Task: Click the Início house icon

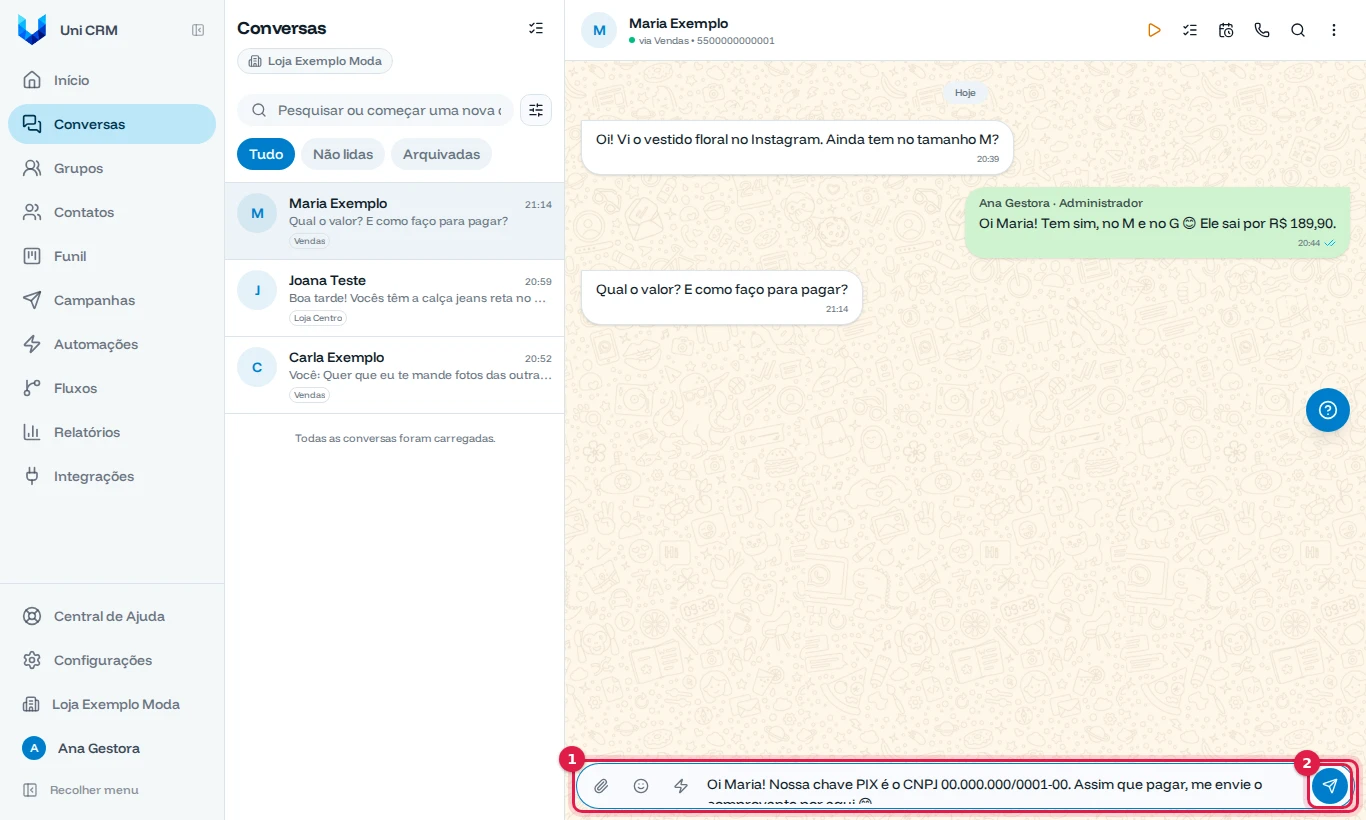Action: pyautogui.click(x=32, y=80)
